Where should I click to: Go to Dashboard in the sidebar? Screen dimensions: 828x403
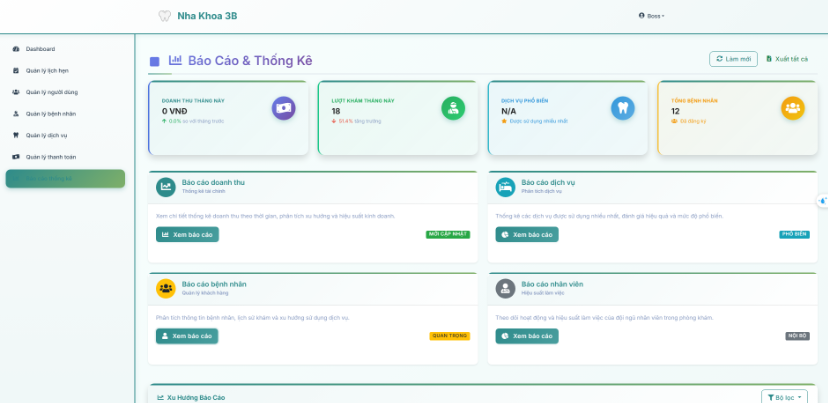click(x=40, y=49)
